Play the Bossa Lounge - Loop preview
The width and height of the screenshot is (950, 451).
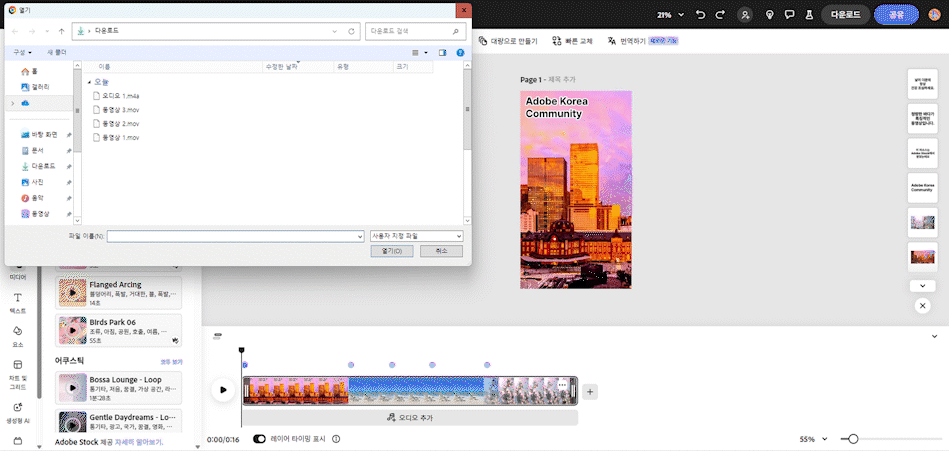click(x=73, y=388)
